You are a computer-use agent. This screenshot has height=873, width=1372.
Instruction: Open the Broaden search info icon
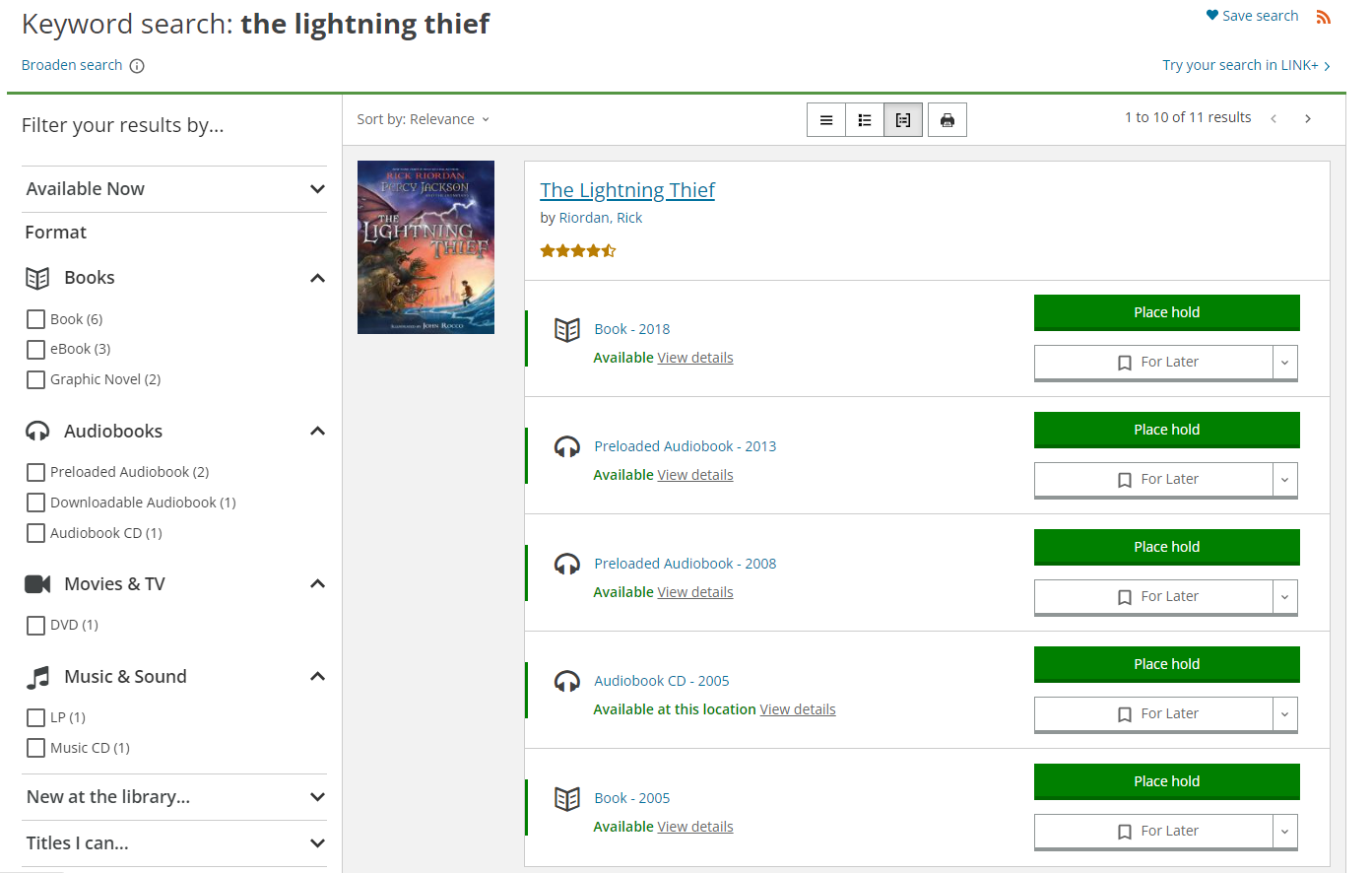pyautogui.click(x=137, y=65)
